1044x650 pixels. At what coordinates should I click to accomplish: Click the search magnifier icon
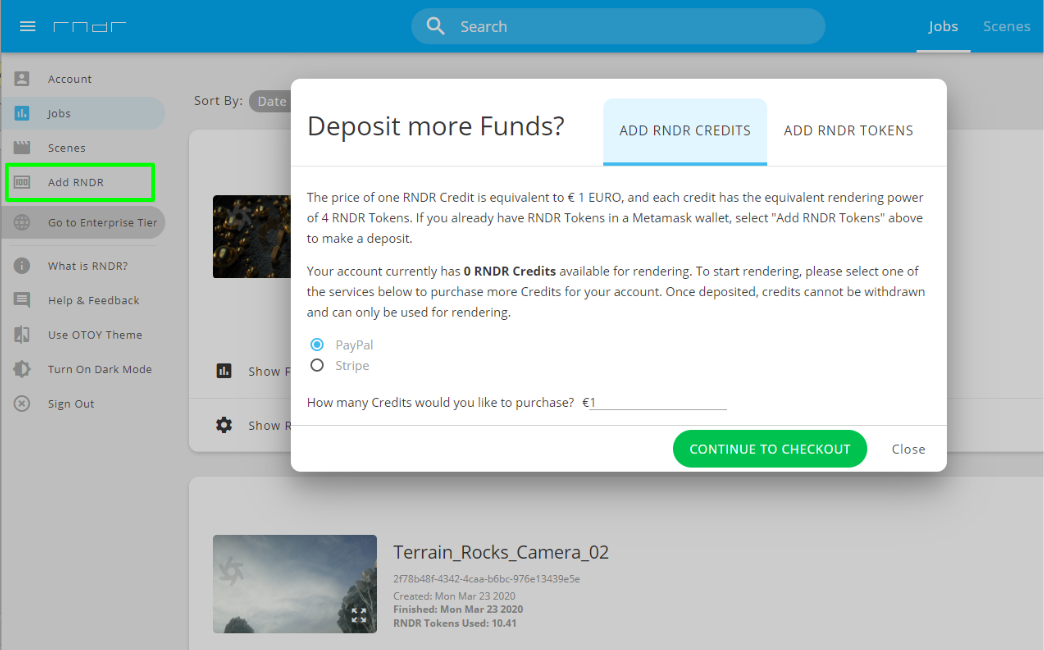[x=435, y=26]
